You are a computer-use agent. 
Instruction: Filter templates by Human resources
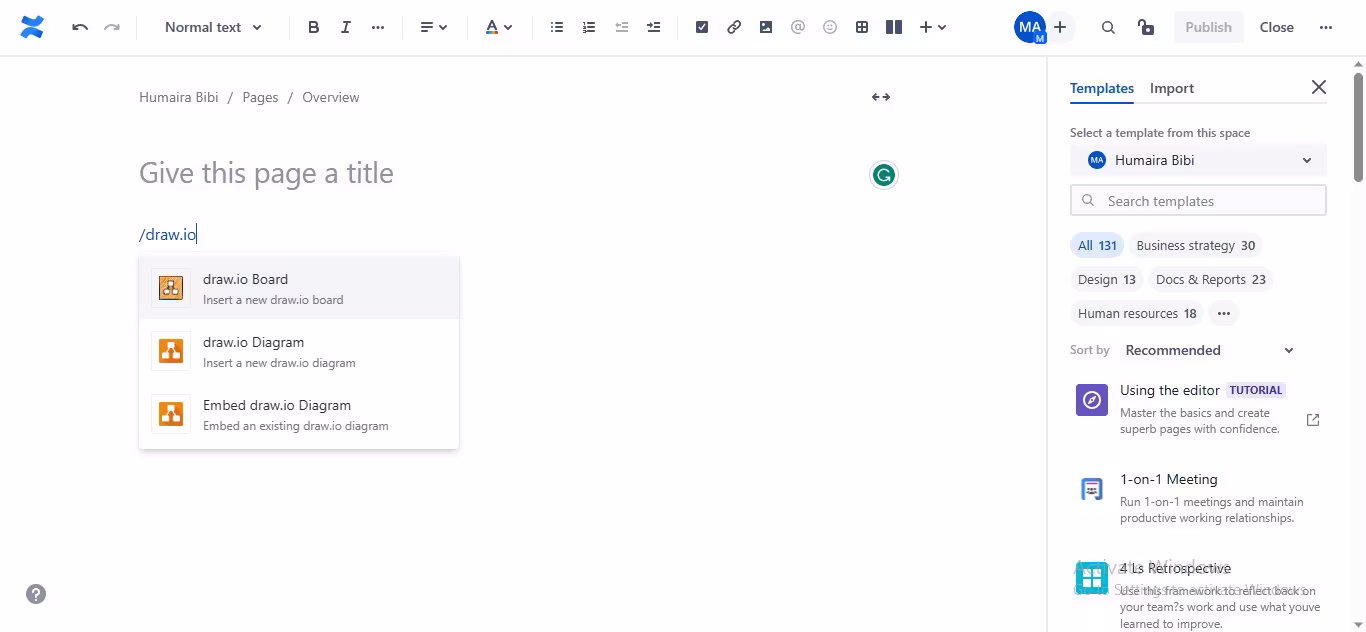point(1137,314)
